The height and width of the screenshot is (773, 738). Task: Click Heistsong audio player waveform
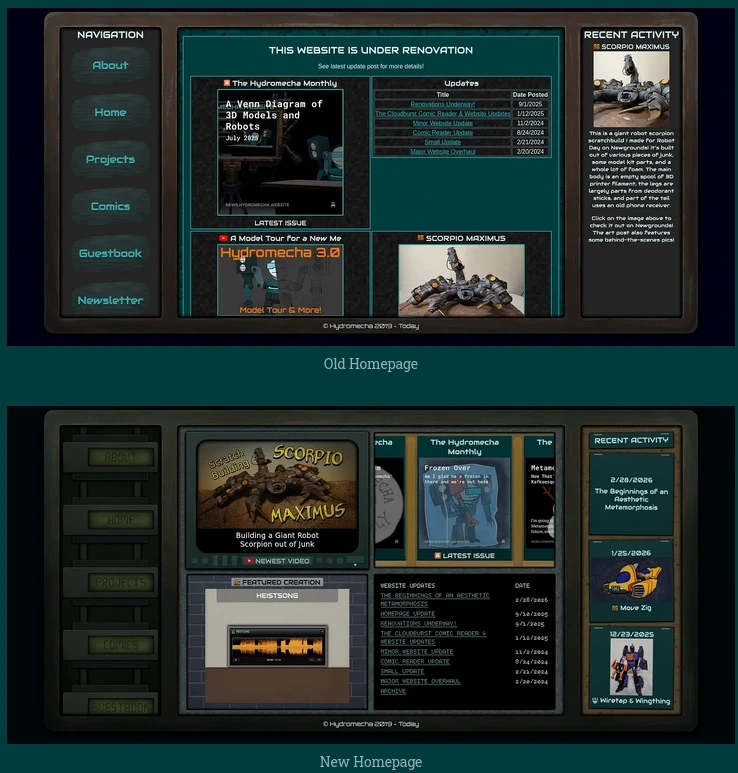(277, 646)
